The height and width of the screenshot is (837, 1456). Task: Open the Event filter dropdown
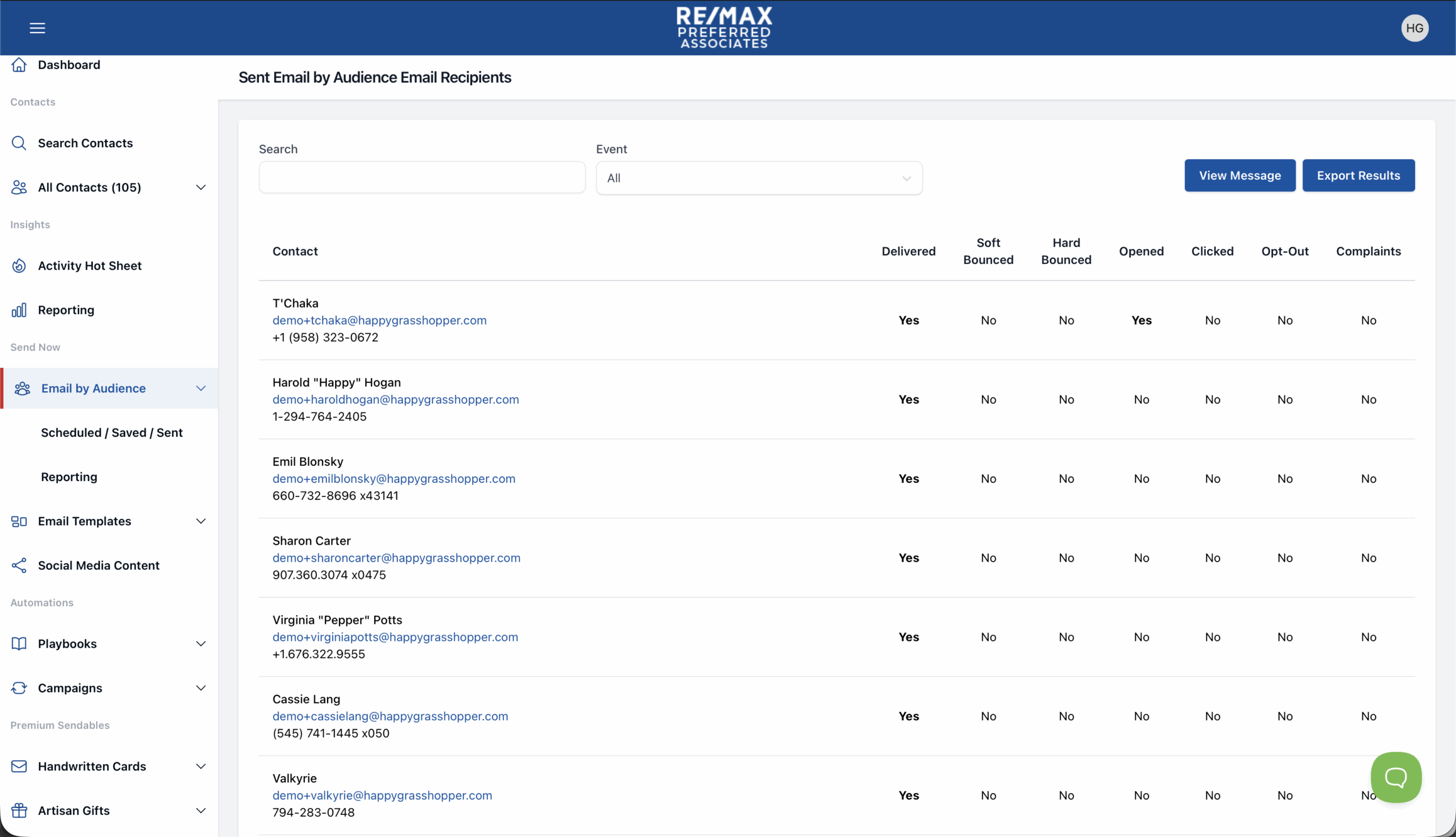coord(759,178)
